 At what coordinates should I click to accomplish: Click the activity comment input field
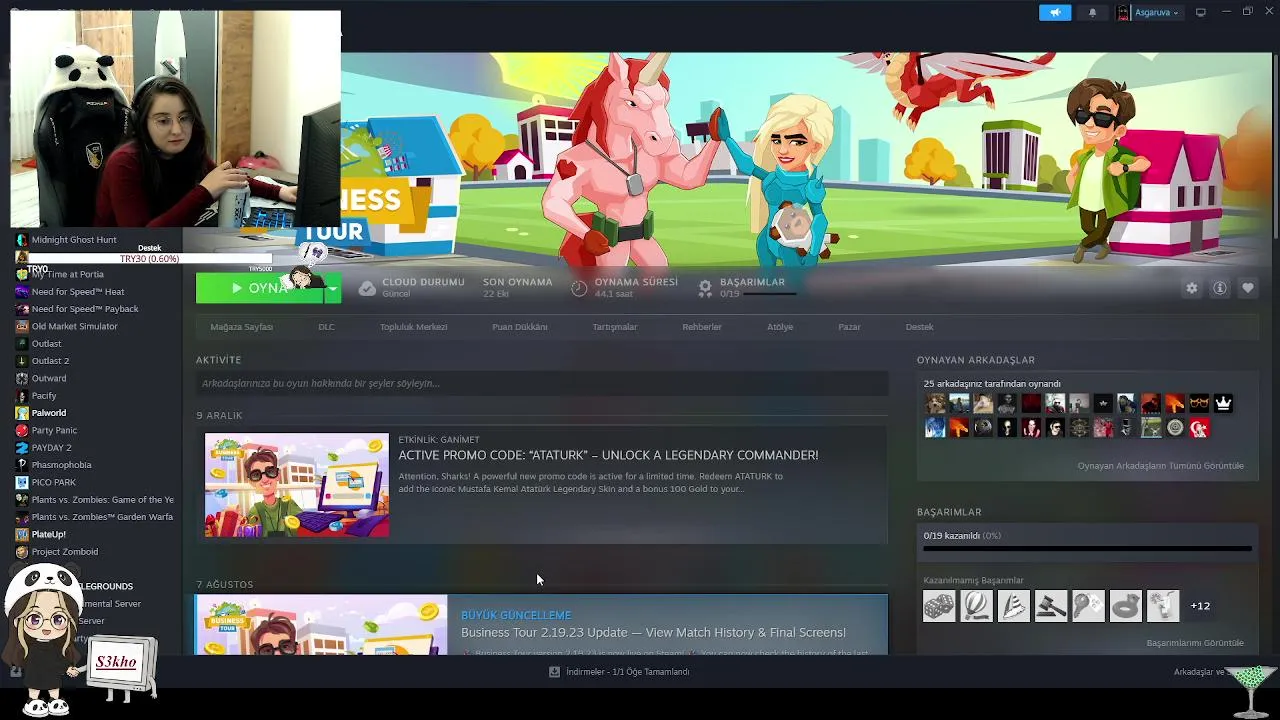pyautogui.click(x=542, y=383)
